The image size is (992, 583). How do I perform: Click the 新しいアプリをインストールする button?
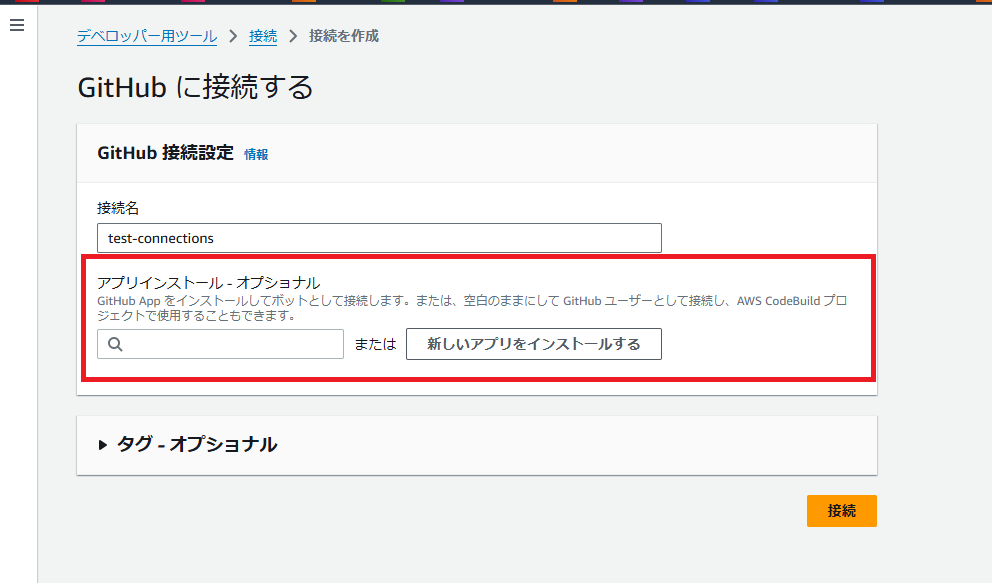tap(533, 344)
